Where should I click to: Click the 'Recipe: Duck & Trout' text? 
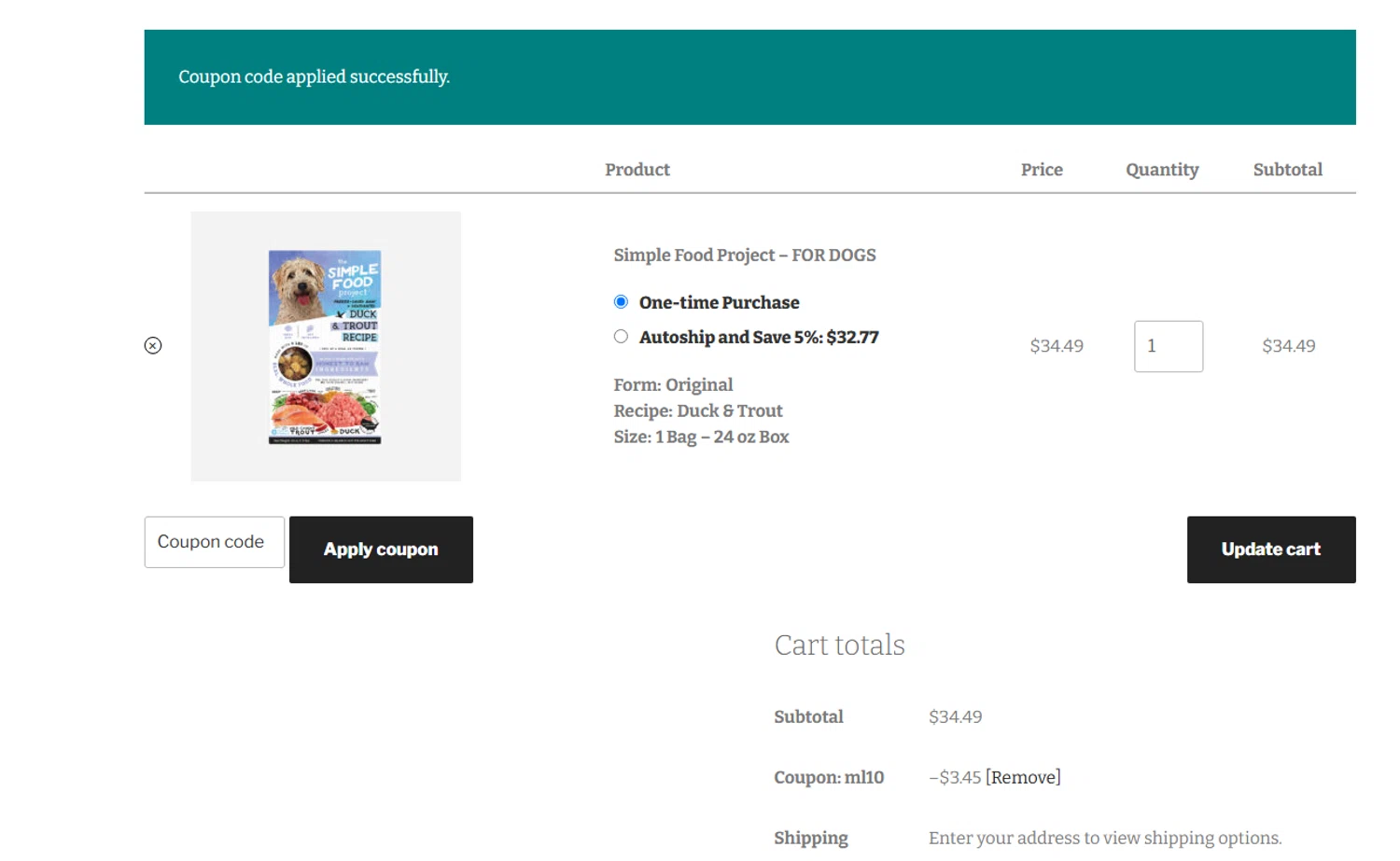click(698, 410)
